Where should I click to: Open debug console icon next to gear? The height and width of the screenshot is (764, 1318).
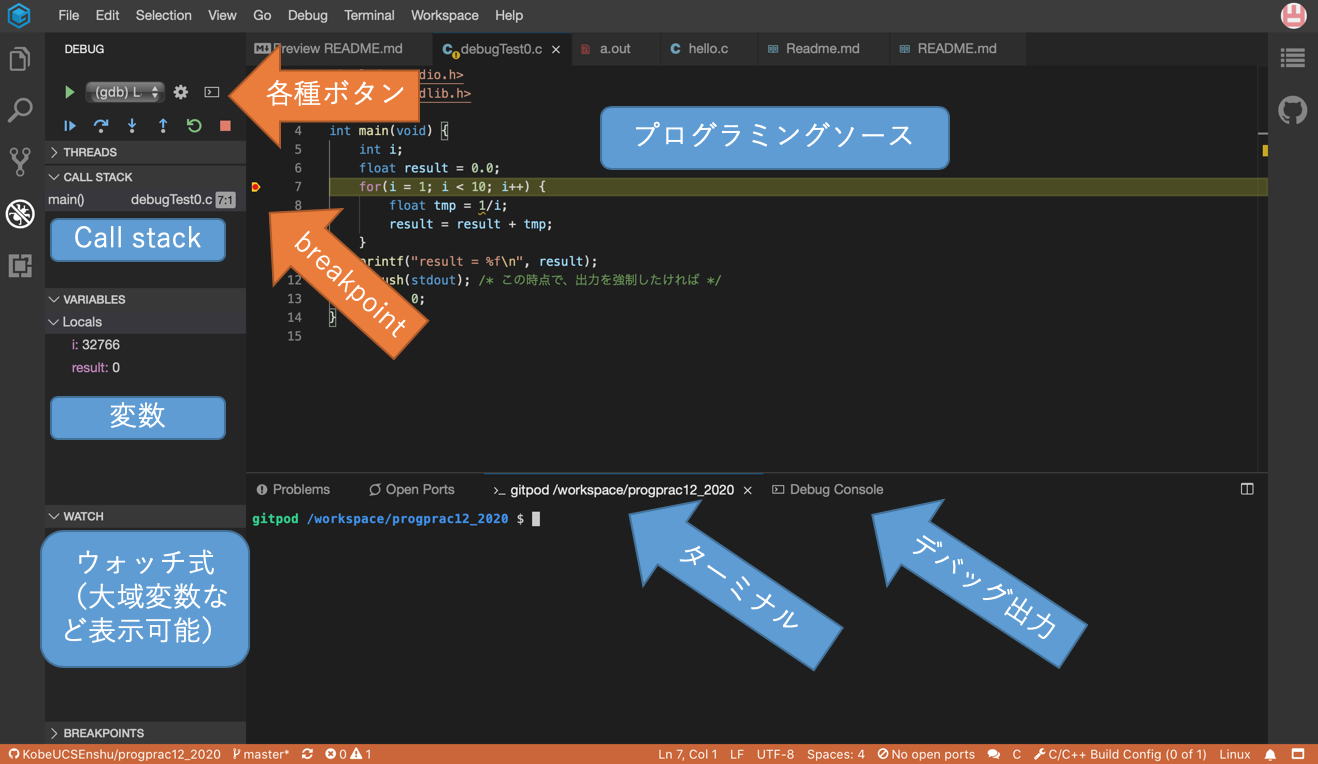pos(212,92)
